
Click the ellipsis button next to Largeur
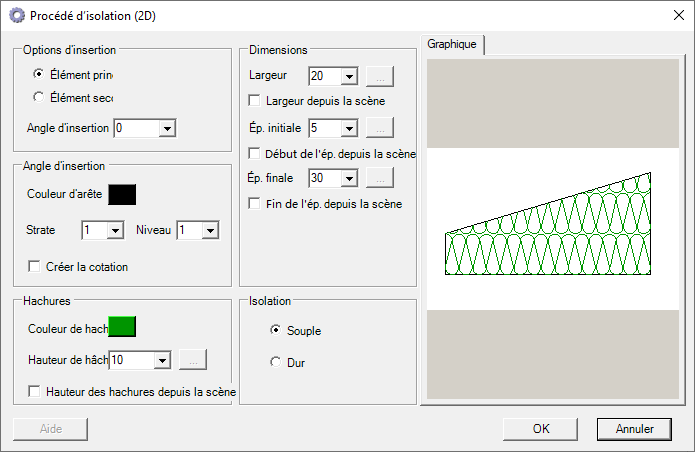pyautogui.click(x=380, y=76)
